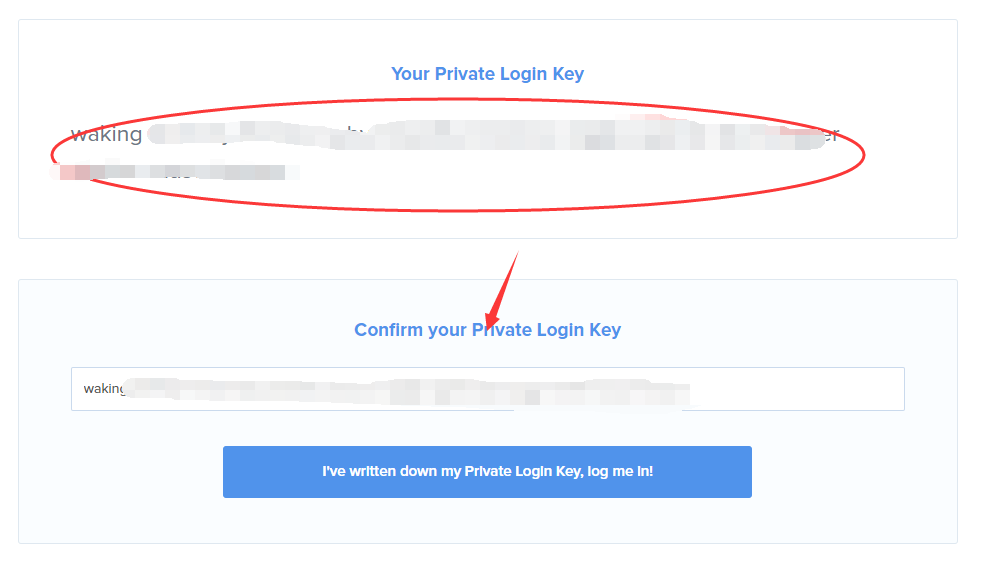Click the empty right end of the confirm field
This screenshot has height=580, width=986.
tap(800, 389)
